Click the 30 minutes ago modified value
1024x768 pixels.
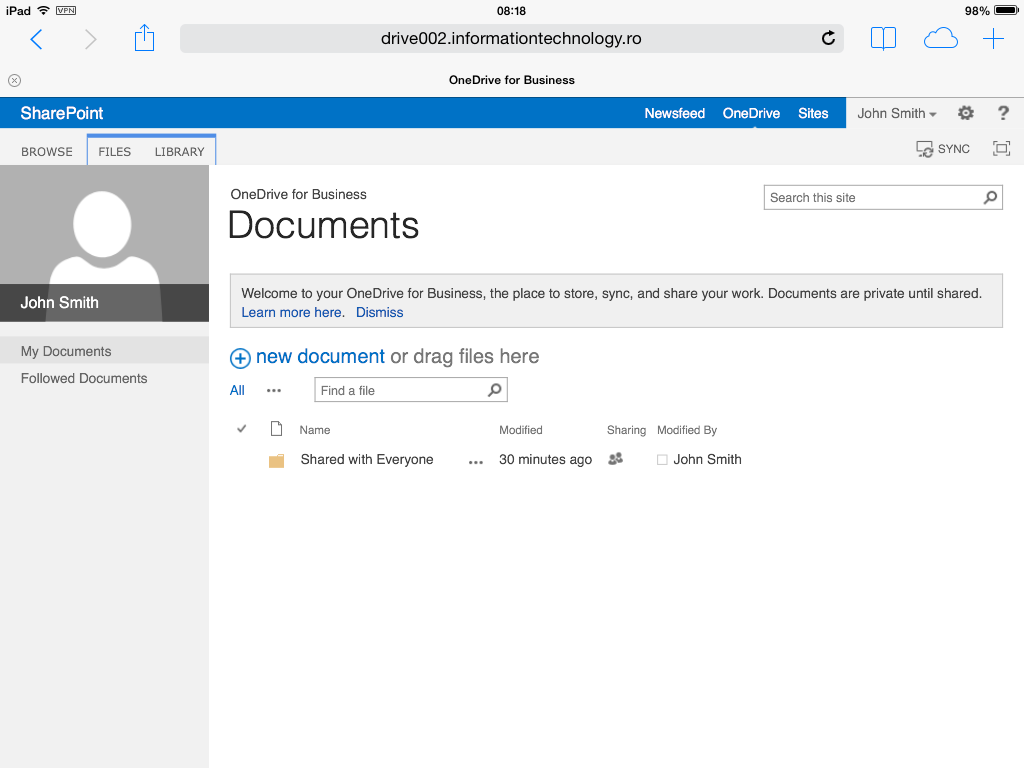pos(545,459)
